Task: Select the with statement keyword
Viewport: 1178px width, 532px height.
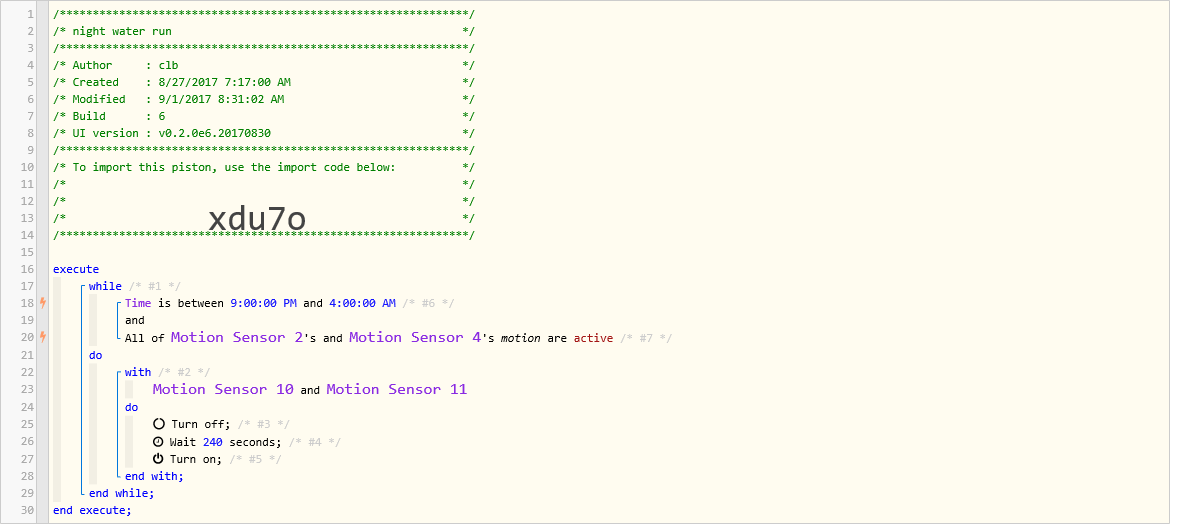Action: tap(137, 372)
